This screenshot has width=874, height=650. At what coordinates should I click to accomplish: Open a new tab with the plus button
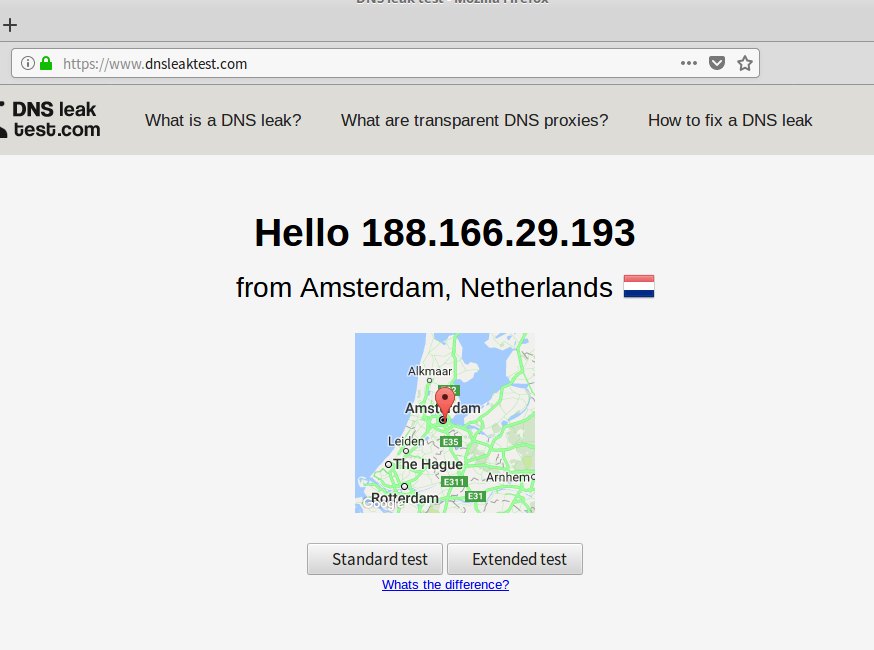coord(10,25)
